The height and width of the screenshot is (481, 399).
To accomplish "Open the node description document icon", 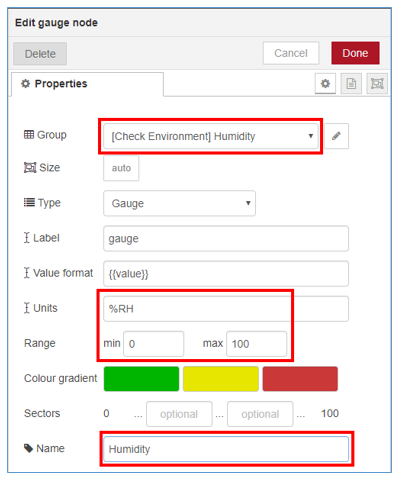I will pos(351,83).
